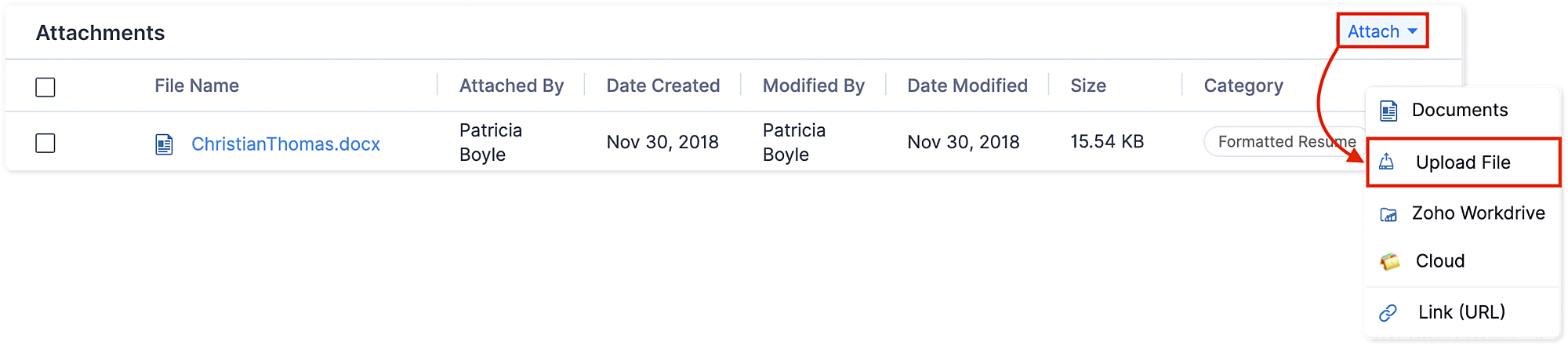Click the Attach dropdown arrow
This screenshot has width=1568, height=346.
[x=1413, y=31]
